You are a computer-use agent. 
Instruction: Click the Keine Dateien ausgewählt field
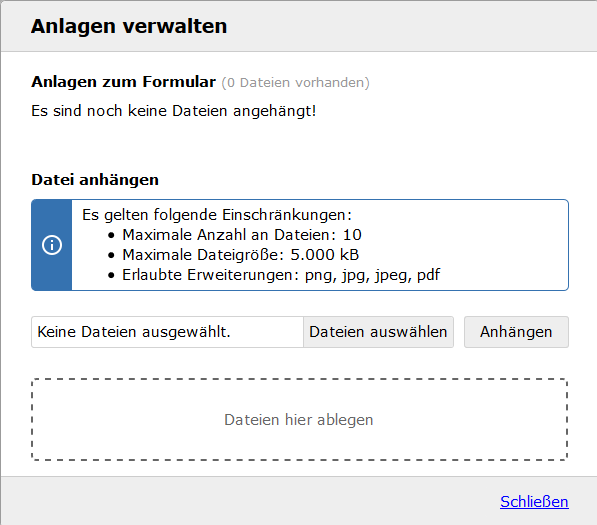coord(168,332)
